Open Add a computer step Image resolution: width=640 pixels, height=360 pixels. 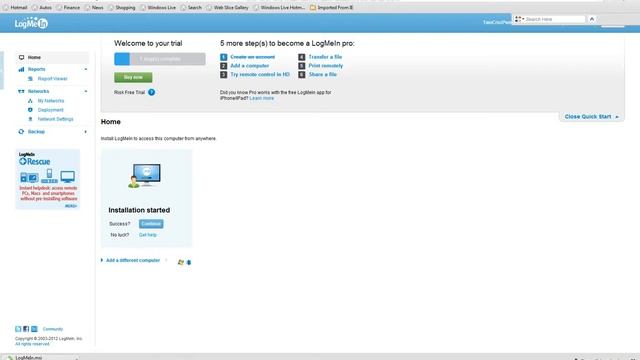click(249, 66)
